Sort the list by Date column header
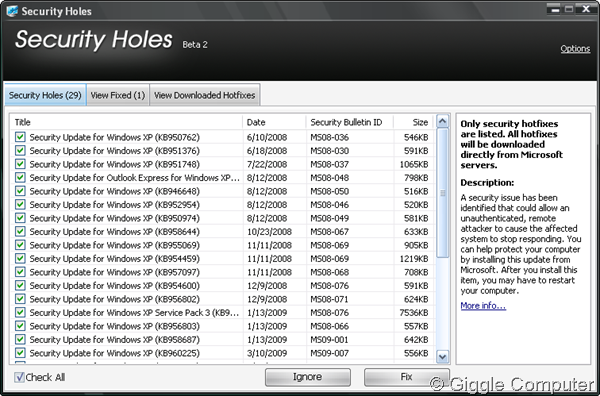The image size is (600, 396). 274,122
